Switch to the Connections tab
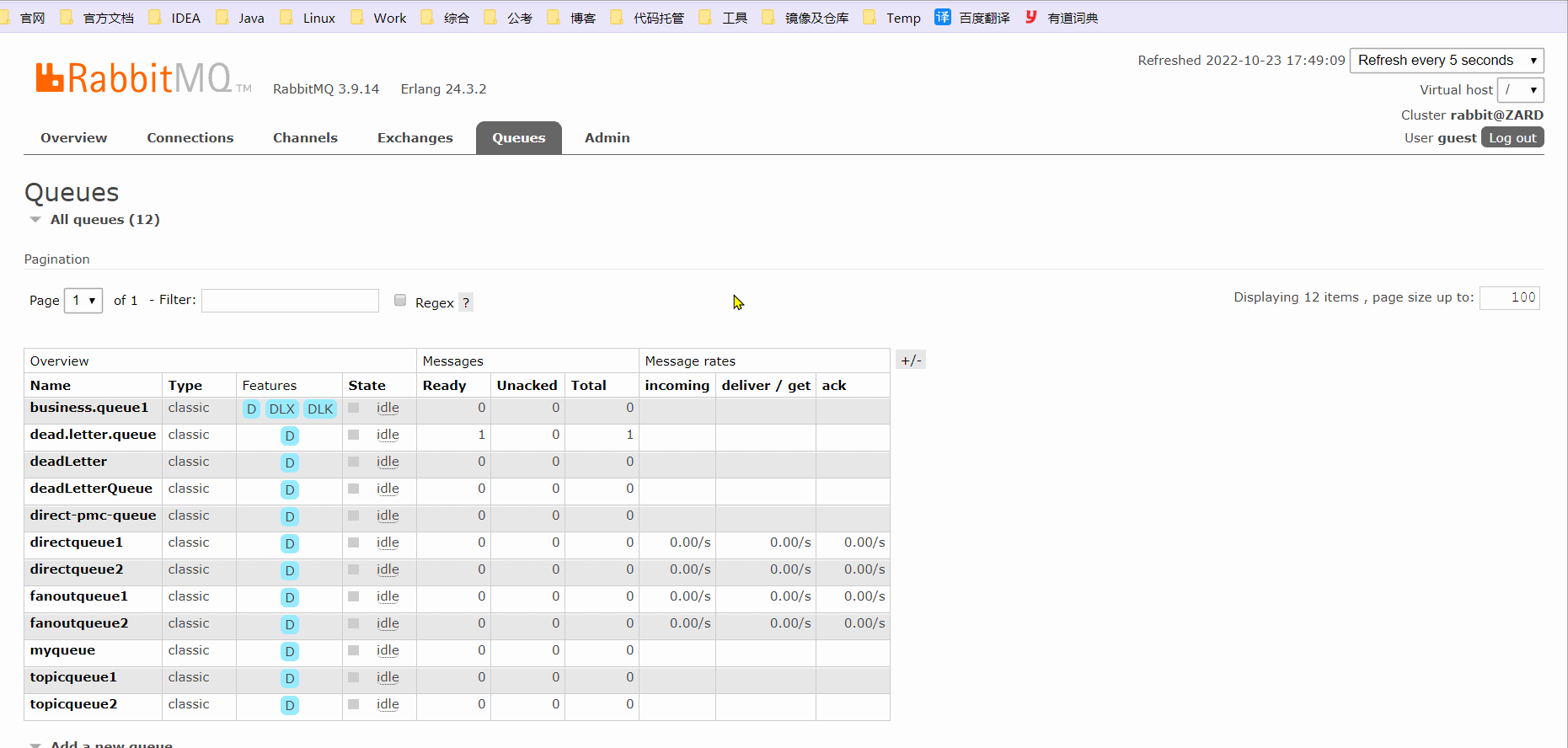The image size is (1568, 748). [x=190, y=138]
